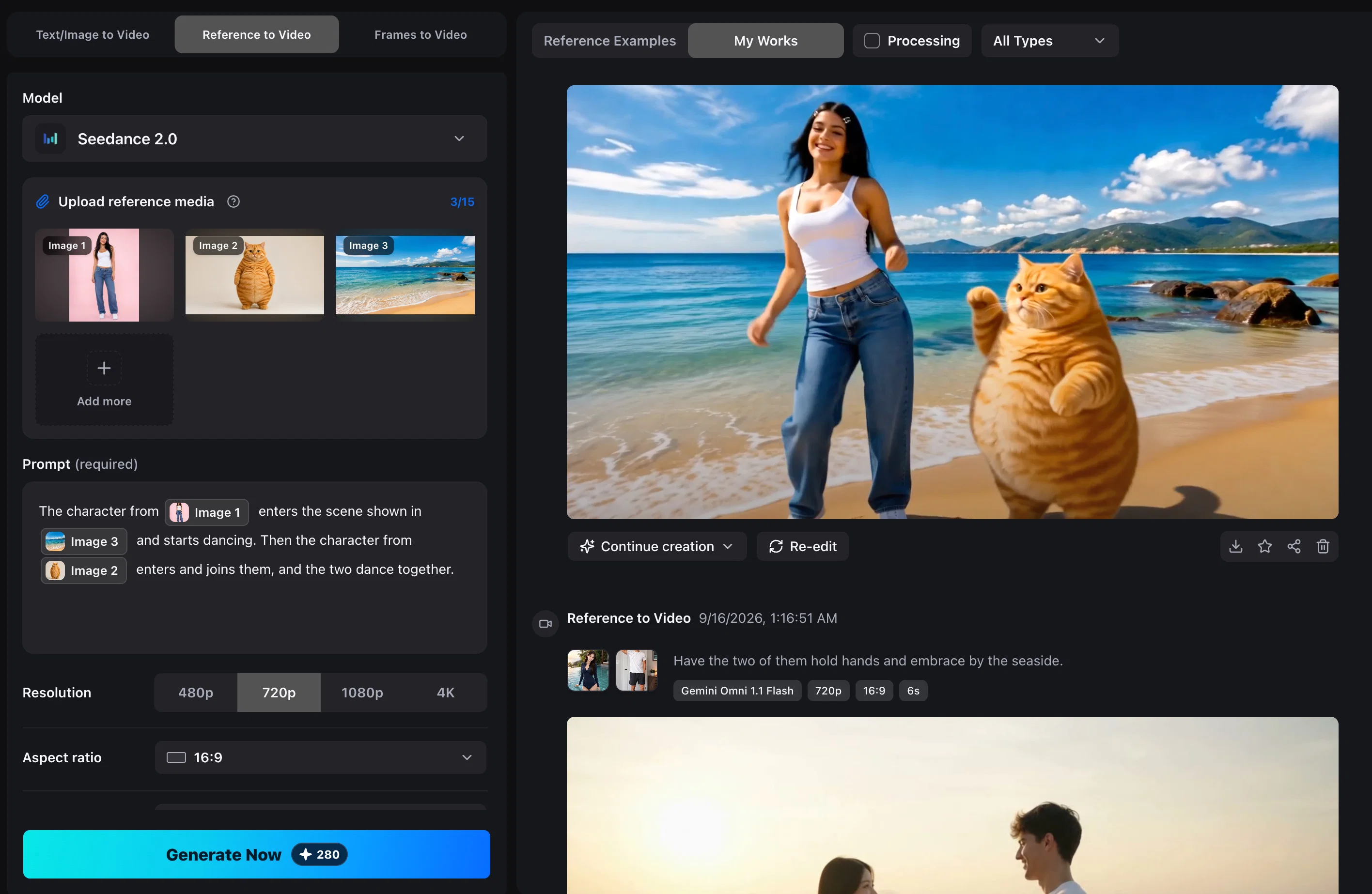Click the man in white shirt reference thumbnail
The height and width of the screenshot is (894, 1372).
pyautogui.click(x=637, y=670)
